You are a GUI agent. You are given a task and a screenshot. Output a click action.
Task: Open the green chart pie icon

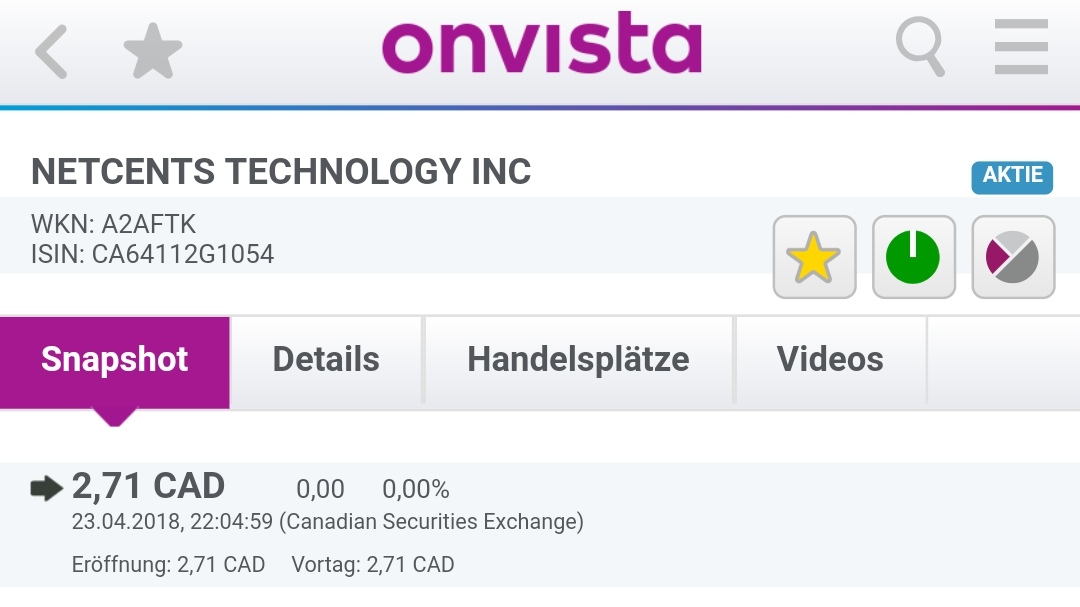tap(913, 257)
